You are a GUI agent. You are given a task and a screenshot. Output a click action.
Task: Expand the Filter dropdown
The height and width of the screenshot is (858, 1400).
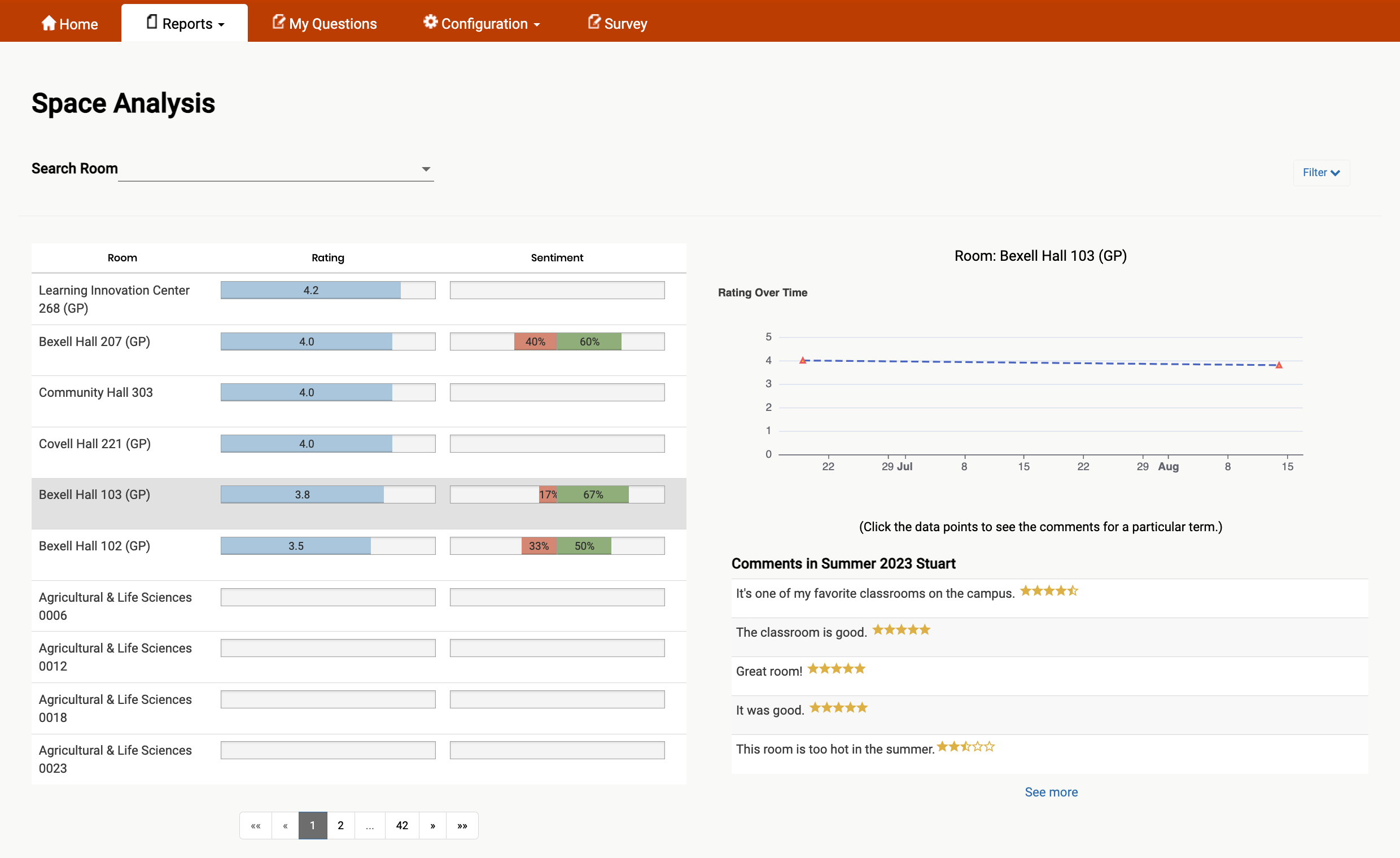[1320, 172]
